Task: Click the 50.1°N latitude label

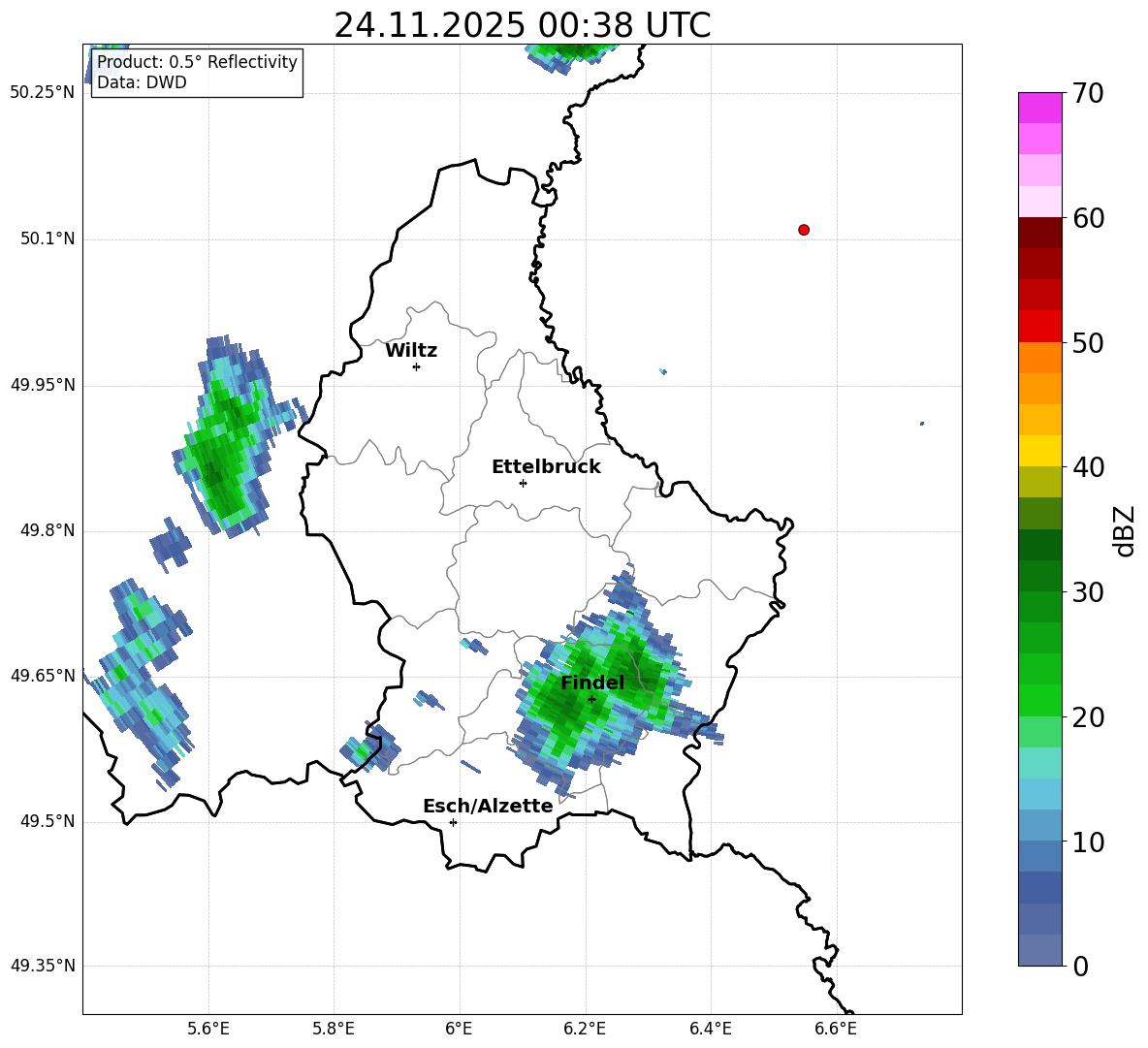Action: coord(47,238)
